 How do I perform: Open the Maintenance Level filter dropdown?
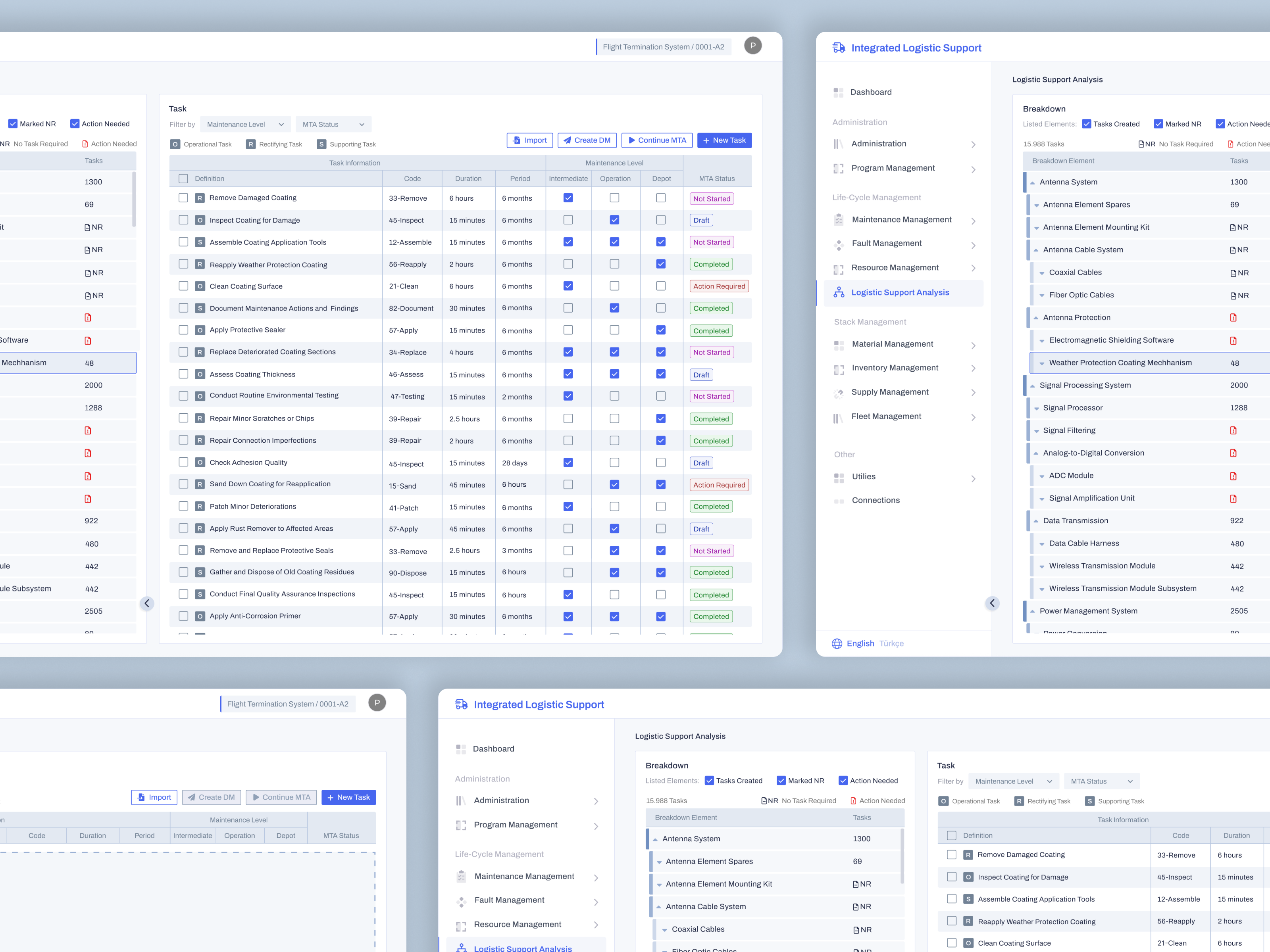point(245,125)
